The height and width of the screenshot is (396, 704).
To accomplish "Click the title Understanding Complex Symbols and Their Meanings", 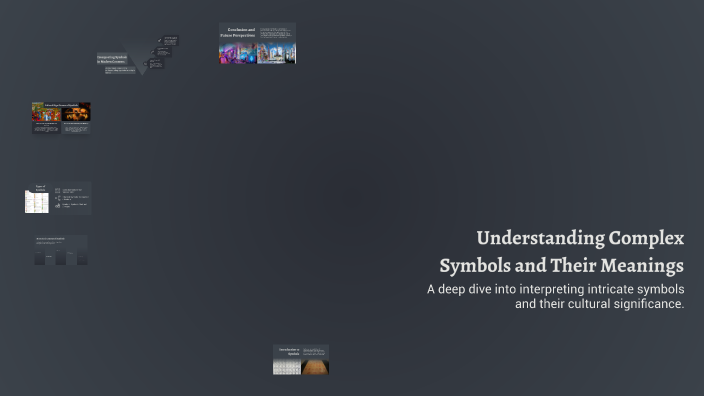I will pyautogui.click(x=562, y=251).
